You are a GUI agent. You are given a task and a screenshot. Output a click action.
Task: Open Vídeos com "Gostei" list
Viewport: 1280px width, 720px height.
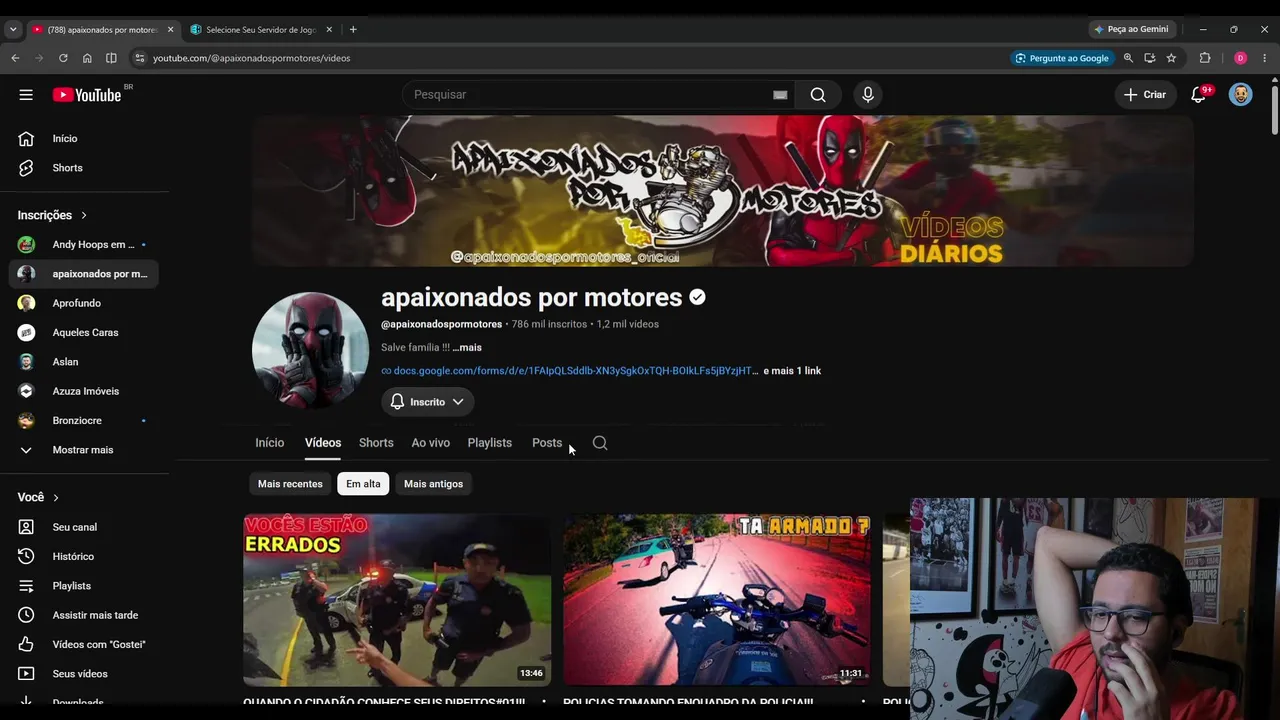click(84, 644)
